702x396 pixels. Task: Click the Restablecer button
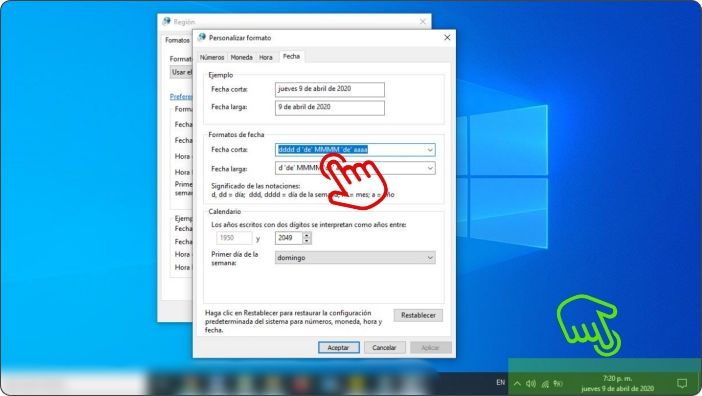418,315
